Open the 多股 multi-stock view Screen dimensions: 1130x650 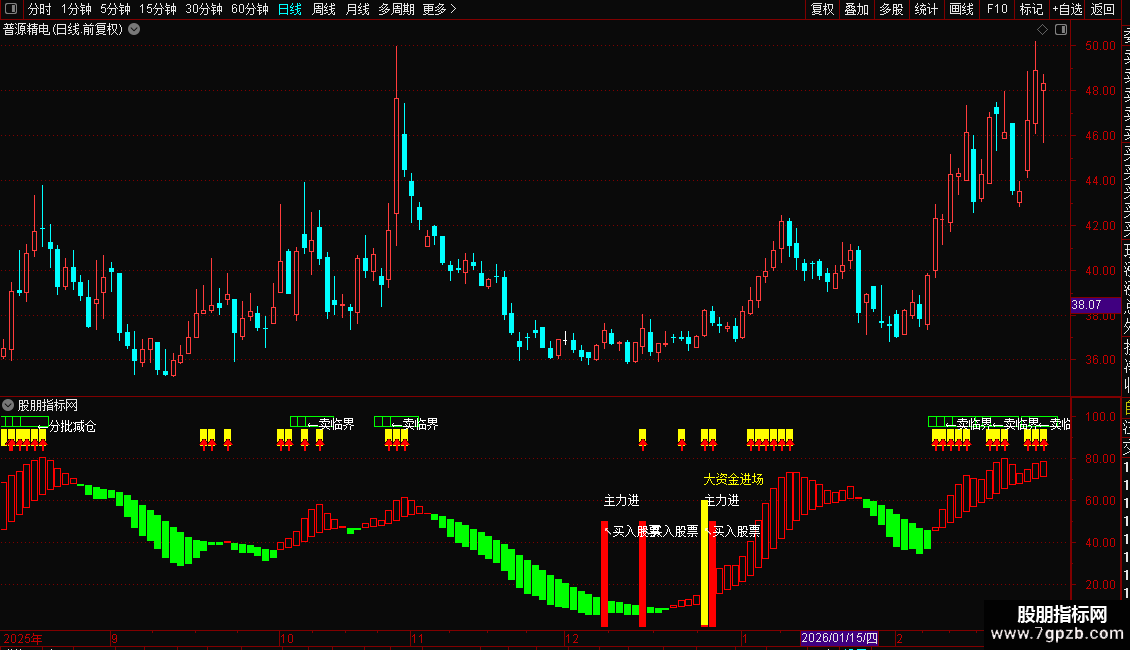pyautogui.click(x=891, y=9)
